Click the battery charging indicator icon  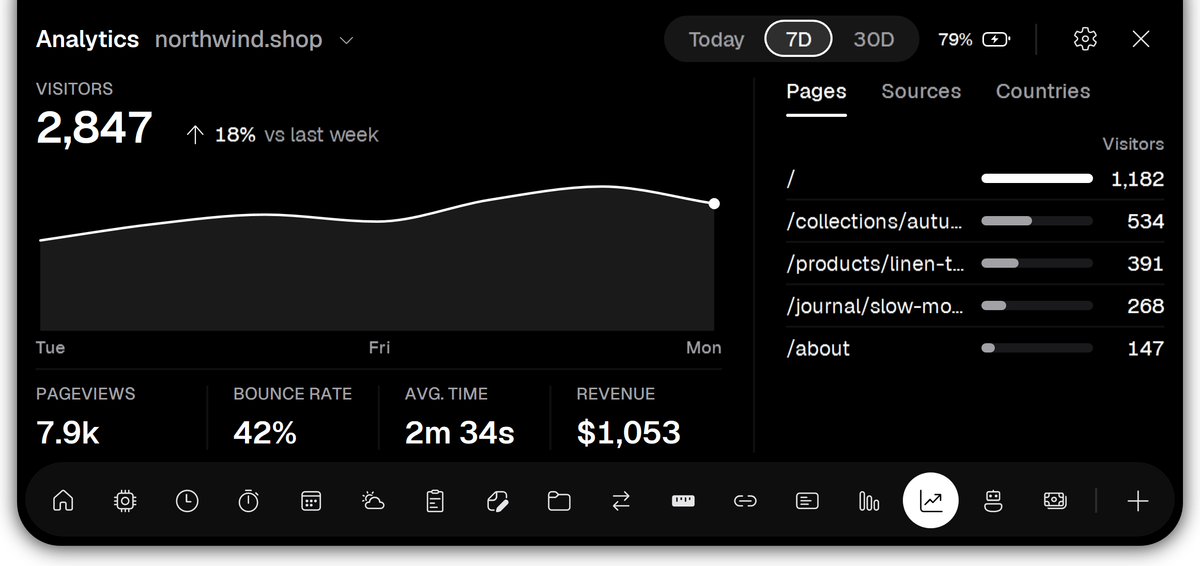point(997,40)
